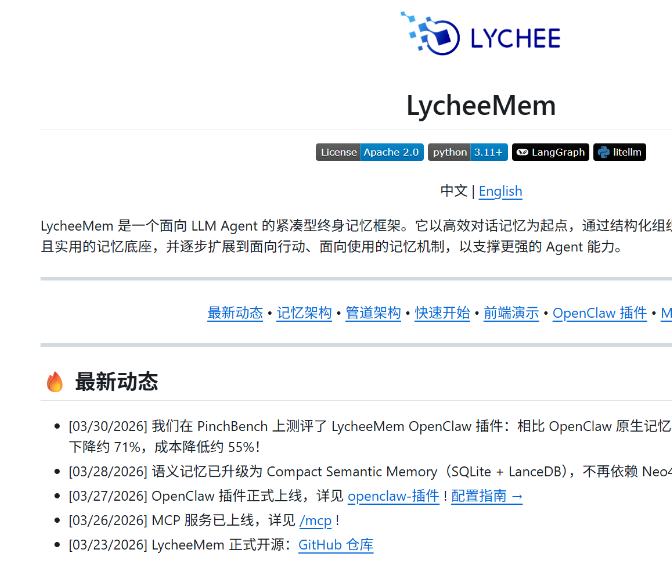This screenshot has width=672, height=564.
Task: Navigate to 快速开始 section
Action: click(x=442, y=313)
